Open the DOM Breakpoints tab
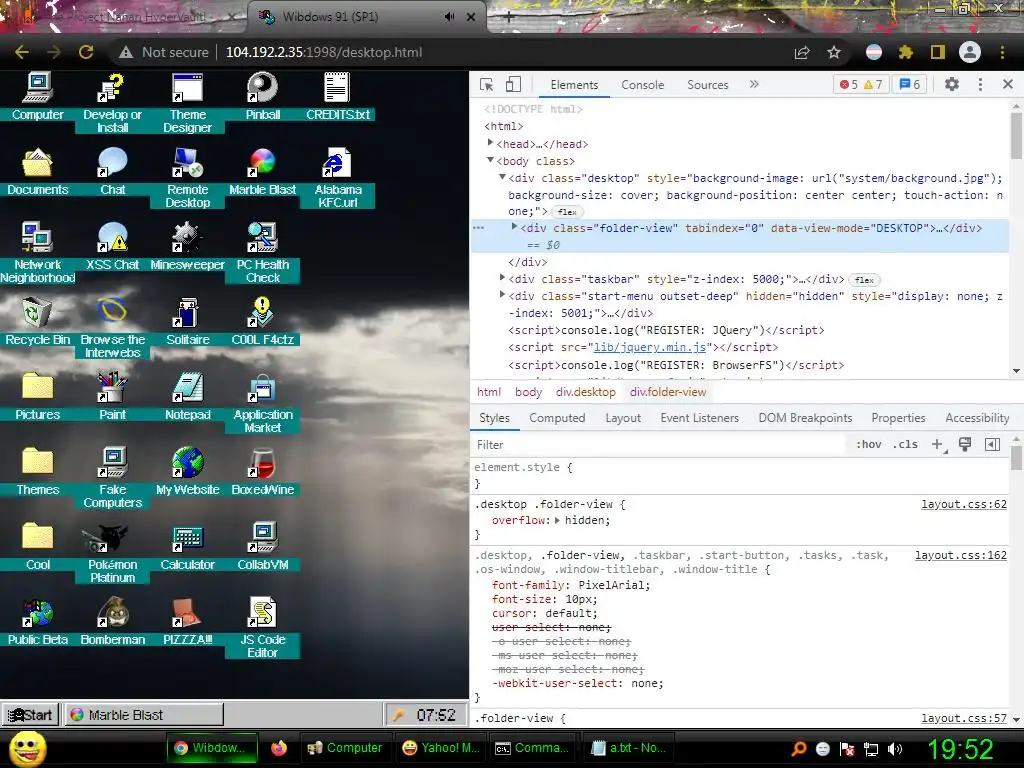This screenshot has height=768, width=1024. 805,418
